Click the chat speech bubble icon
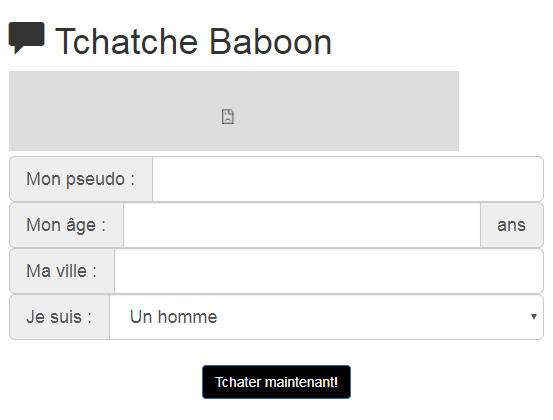The height and width of the screenshot is (420, 553). pyautogui.click(x=26, y=38)
